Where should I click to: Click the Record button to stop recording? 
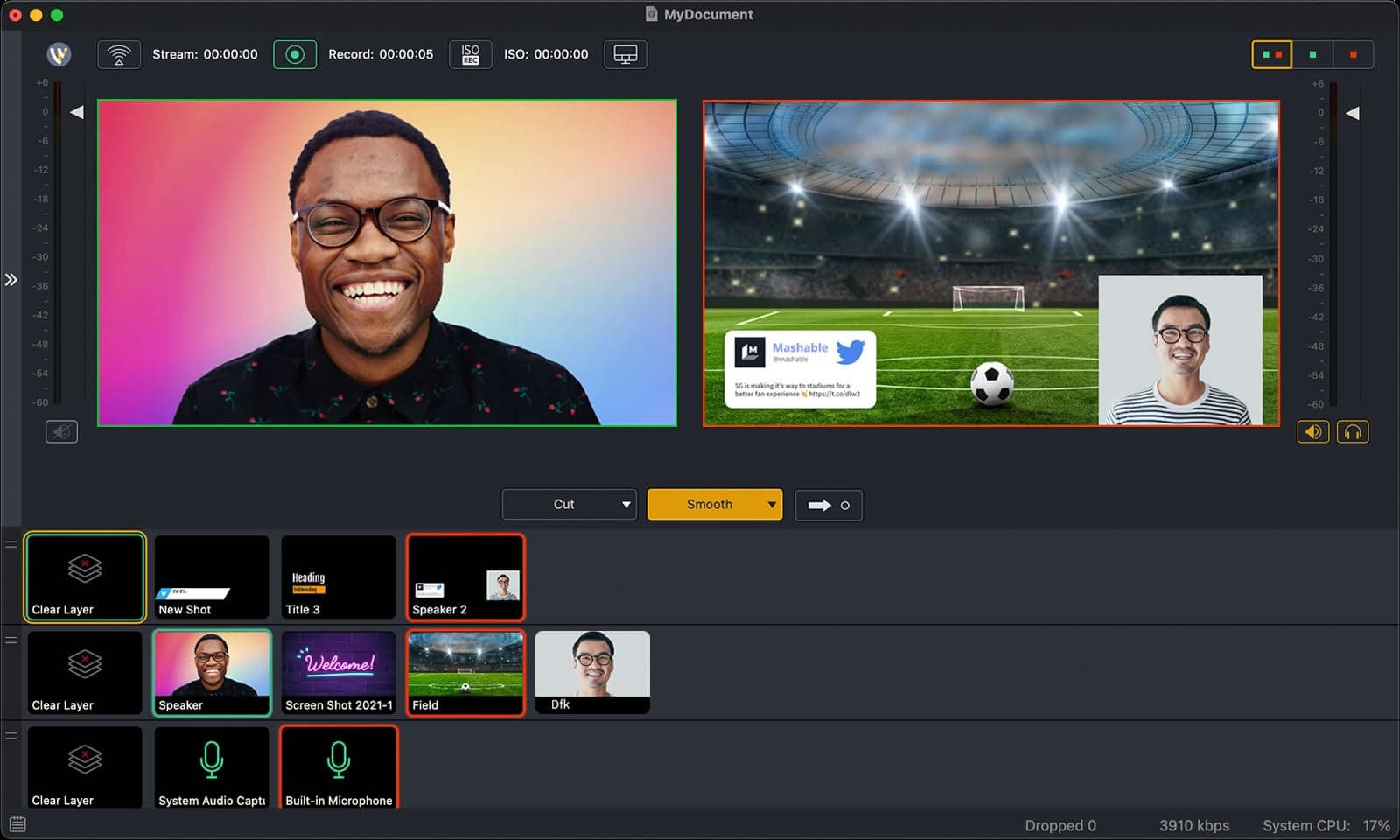295,54
